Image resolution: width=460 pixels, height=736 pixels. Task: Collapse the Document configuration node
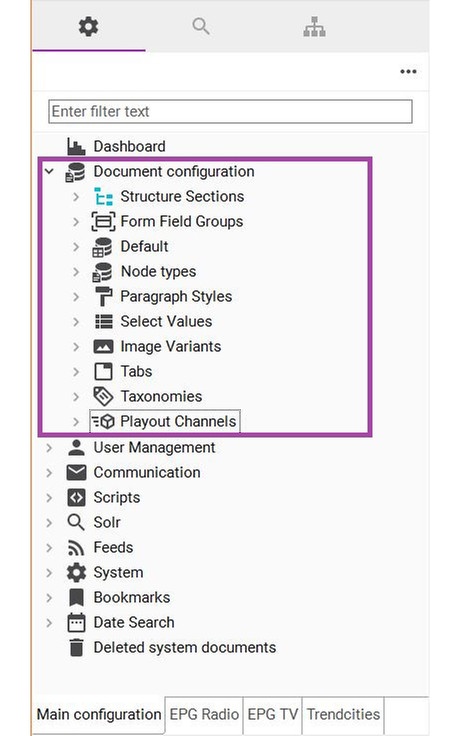point(49,171)
